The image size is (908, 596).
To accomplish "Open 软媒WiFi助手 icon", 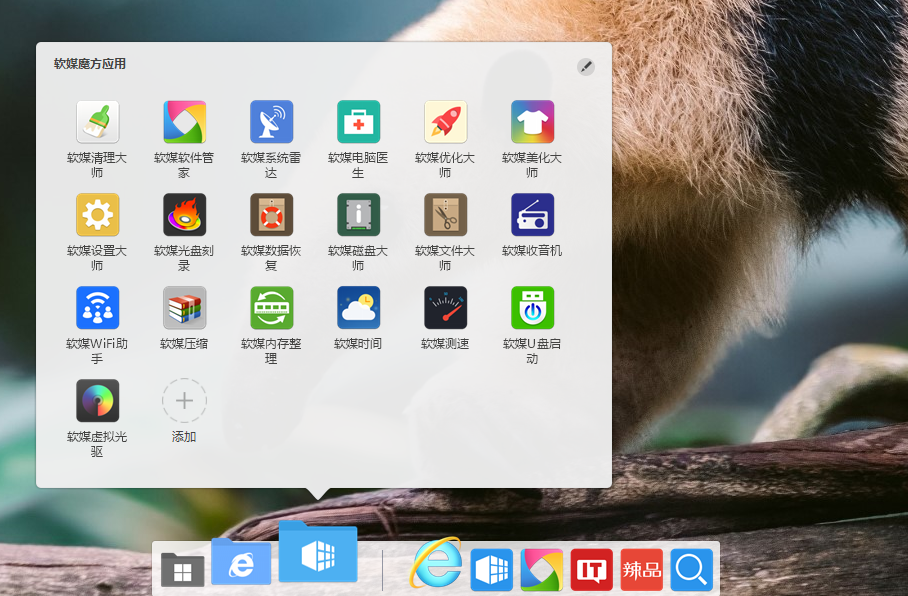I will coord(97,308).
